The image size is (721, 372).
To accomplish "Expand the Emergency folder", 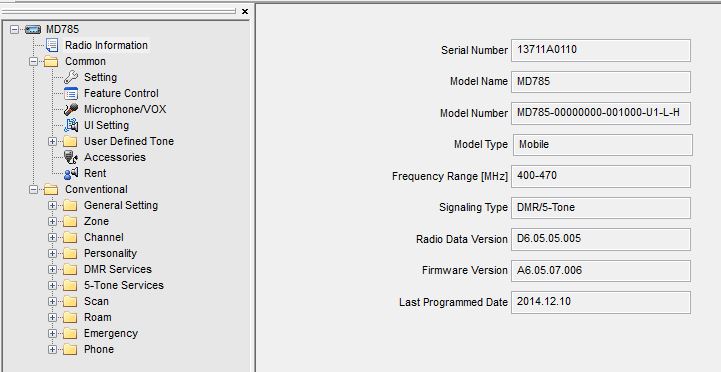I will tap(52, 333).
